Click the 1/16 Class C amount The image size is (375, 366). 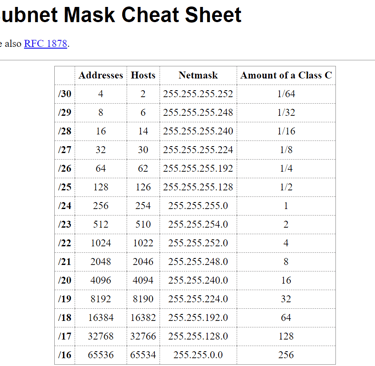click(x=286, y=131)
